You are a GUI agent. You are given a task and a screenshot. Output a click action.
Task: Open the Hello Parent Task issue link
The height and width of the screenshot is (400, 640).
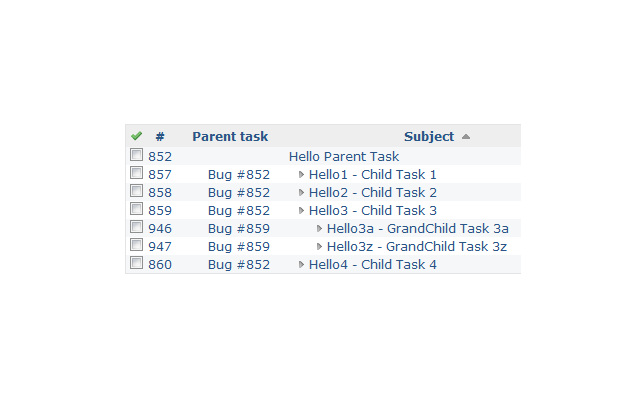tap(344, 157)
